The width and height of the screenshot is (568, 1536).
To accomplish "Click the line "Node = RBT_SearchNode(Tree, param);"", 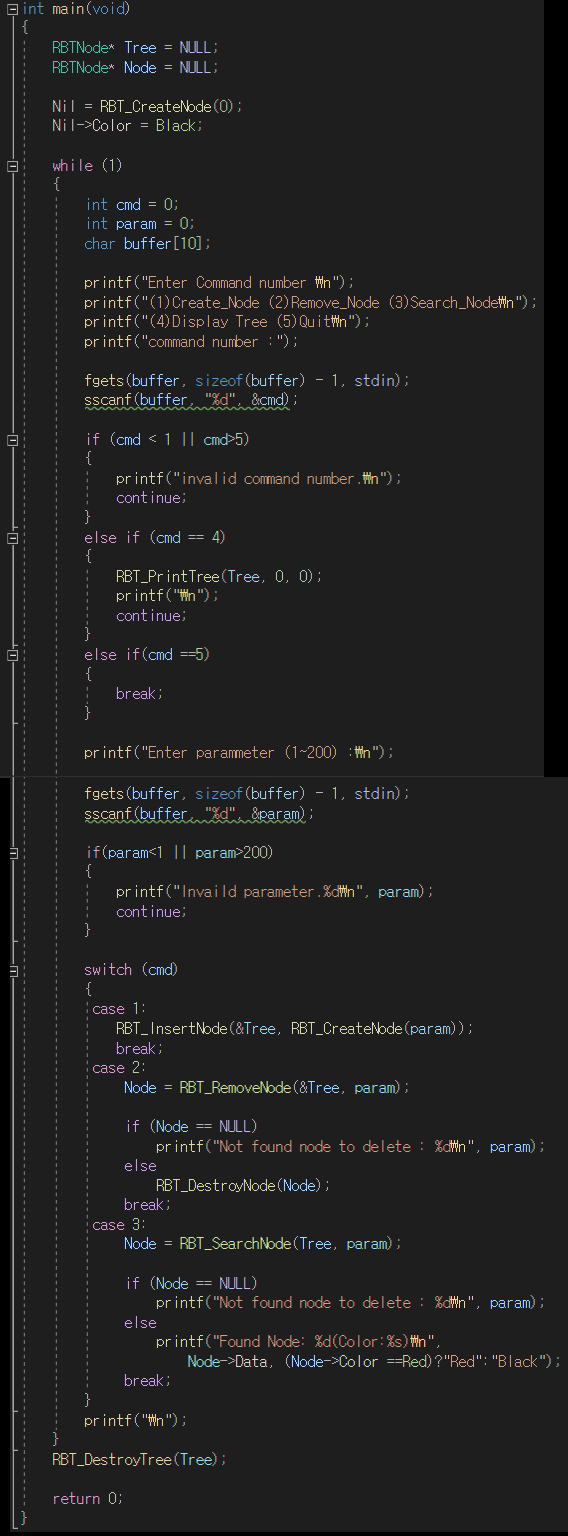I will click(262, 1244).
